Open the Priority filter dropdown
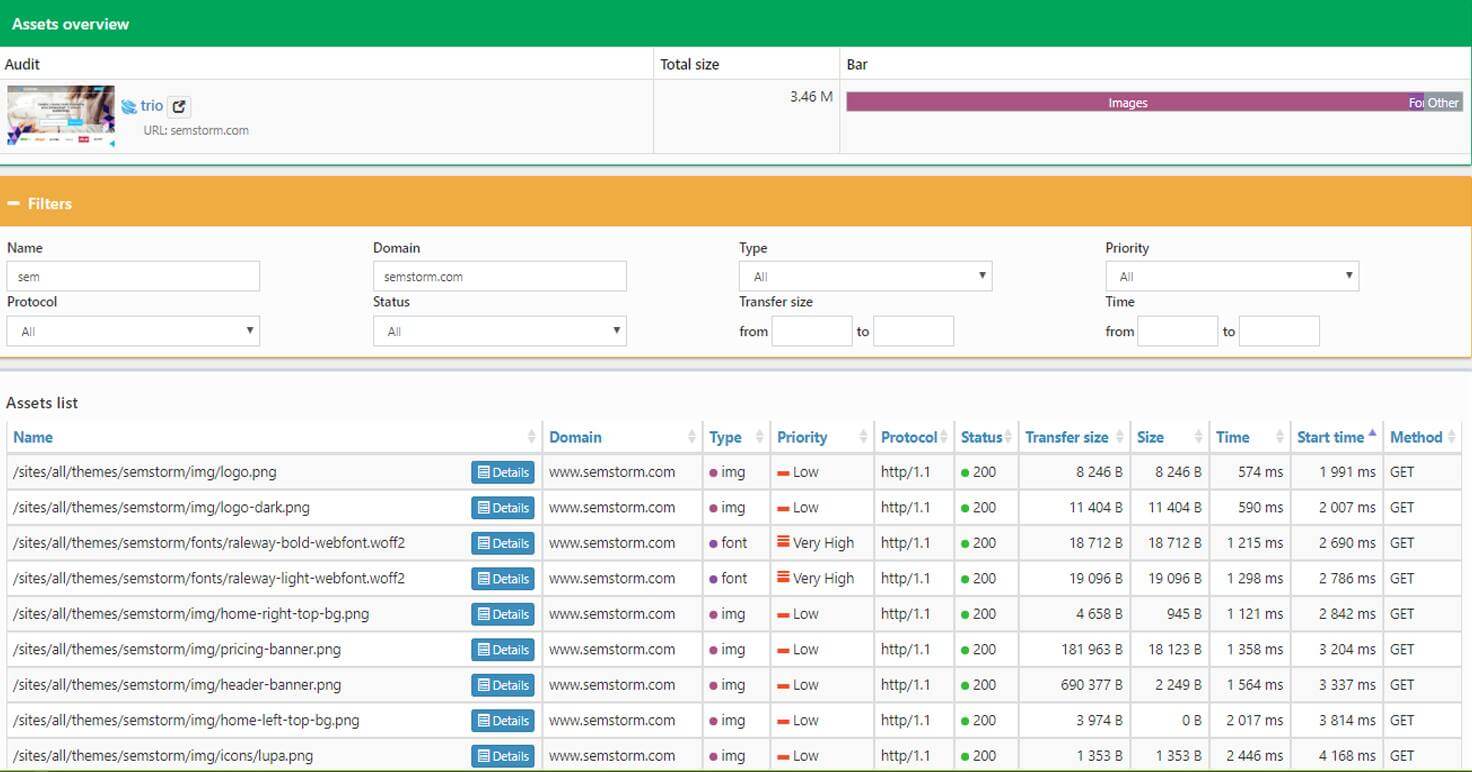Viewport: 1472px width, 772px height. pyautogui.click(x=1232, y=276)
